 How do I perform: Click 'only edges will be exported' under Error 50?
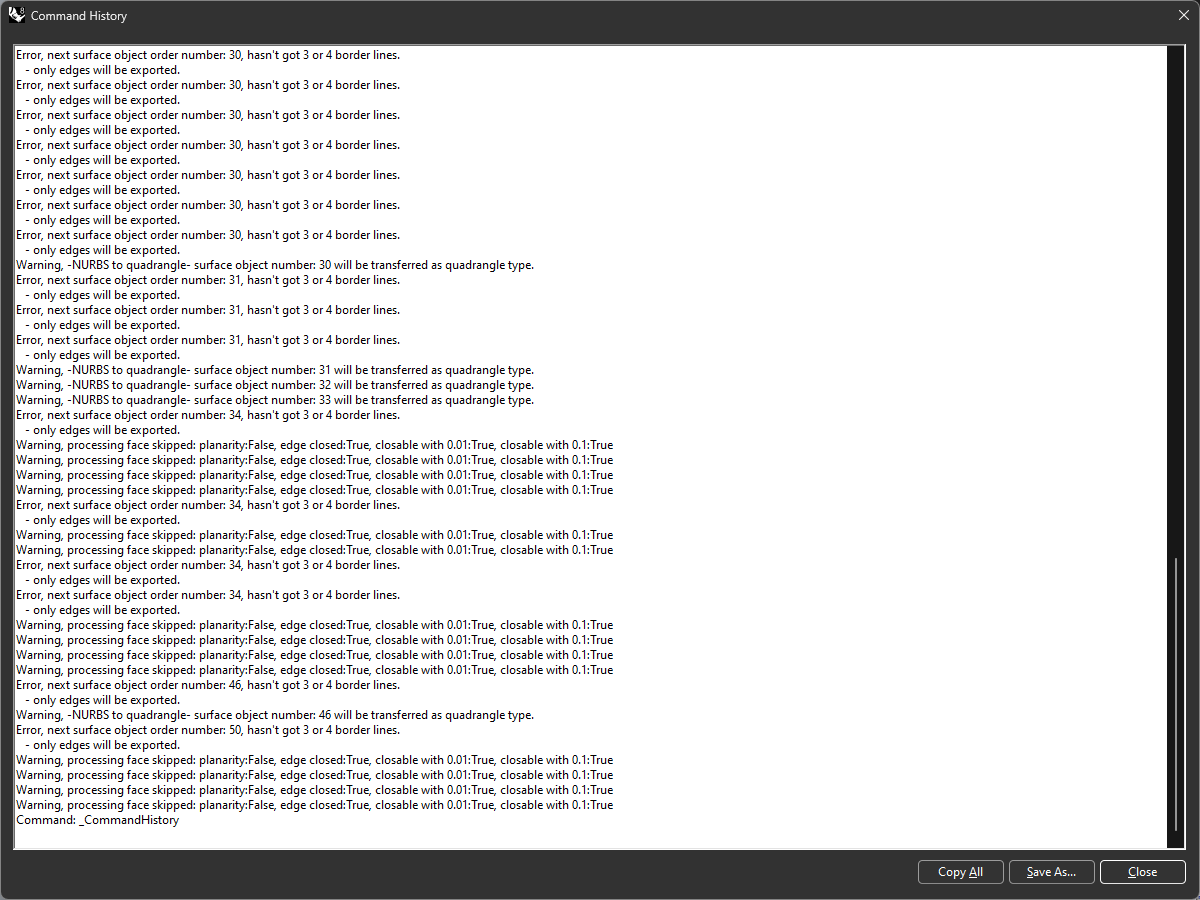click(103, 745)
